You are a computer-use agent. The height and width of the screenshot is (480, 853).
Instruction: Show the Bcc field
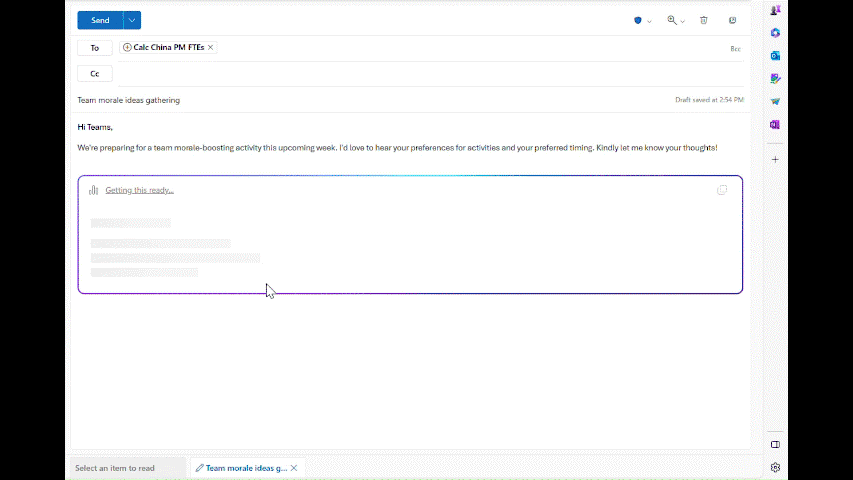pos(735,49)
